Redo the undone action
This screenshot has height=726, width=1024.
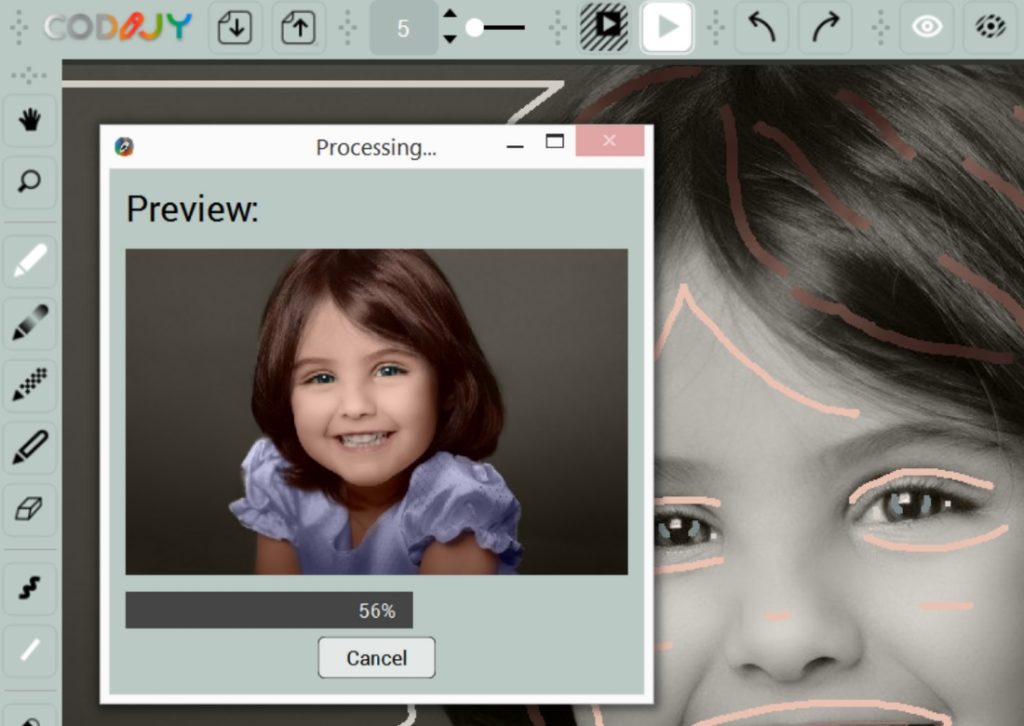tap(823, 27)
